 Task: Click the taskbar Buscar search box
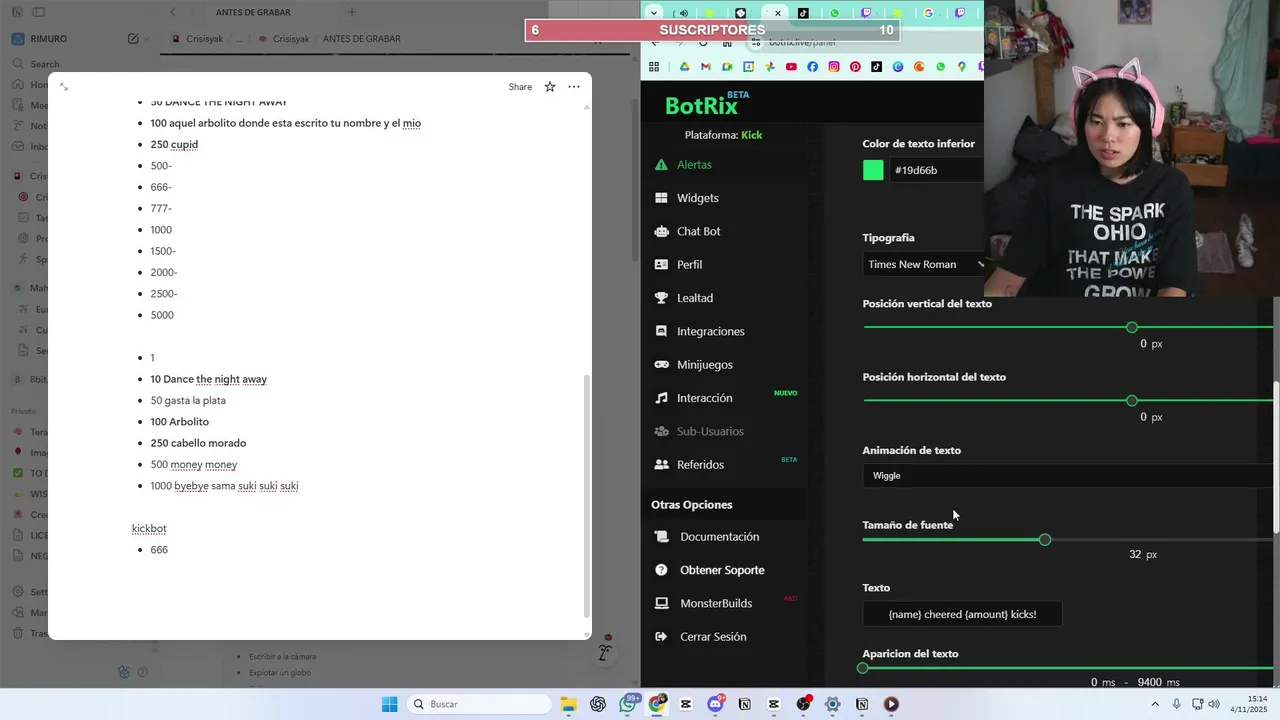(x=479, y=704)
